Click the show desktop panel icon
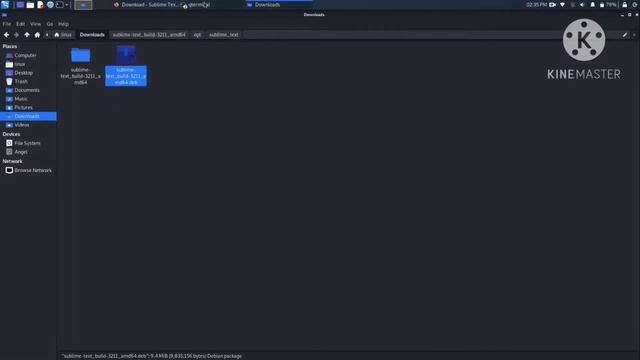Screen dimensions: 640x360 [20, 5]
